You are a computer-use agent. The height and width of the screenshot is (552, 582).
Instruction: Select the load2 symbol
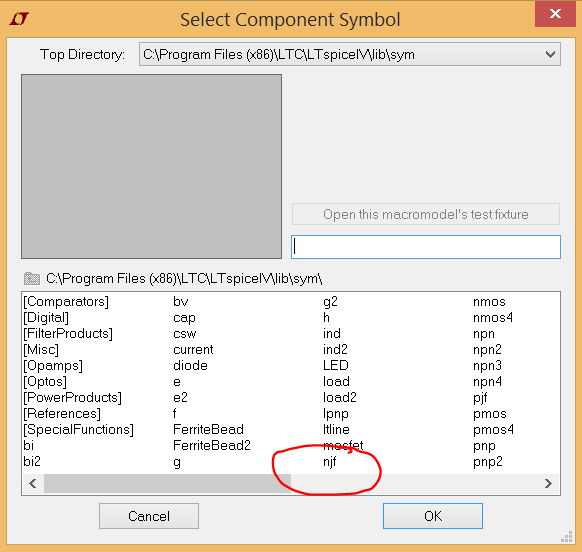340,398
